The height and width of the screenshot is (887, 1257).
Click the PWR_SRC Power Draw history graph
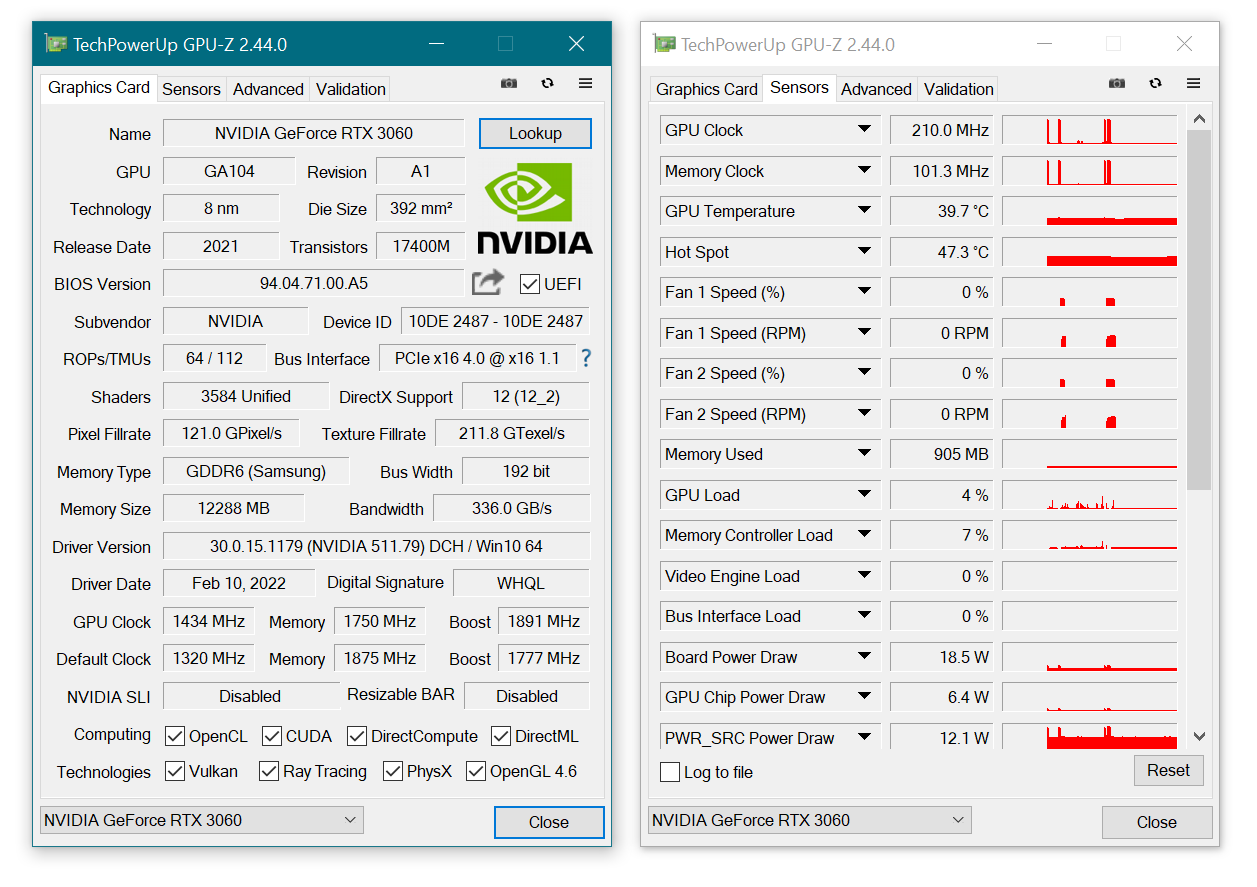pos(1090,738)
